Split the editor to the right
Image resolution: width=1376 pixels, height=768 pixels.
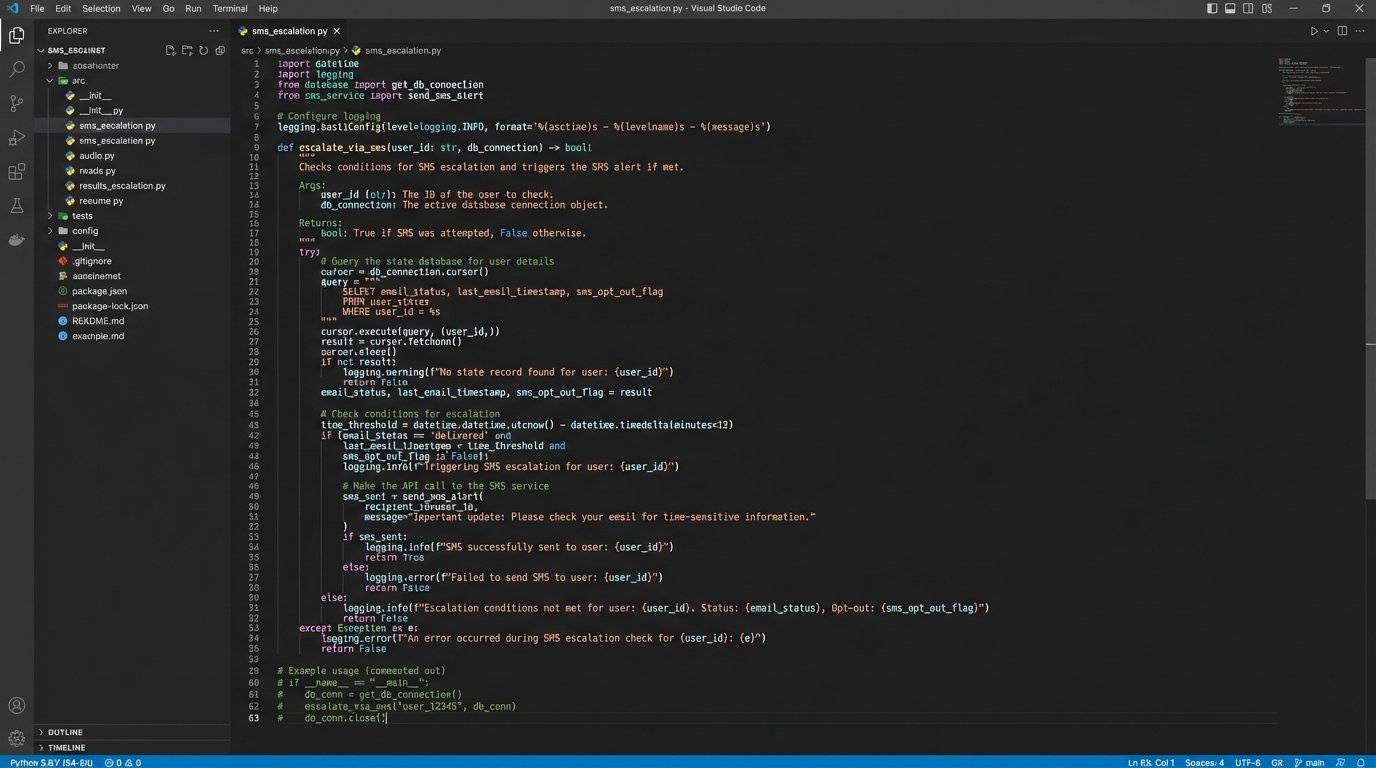pyautogui.click(x=1342, y=31)
